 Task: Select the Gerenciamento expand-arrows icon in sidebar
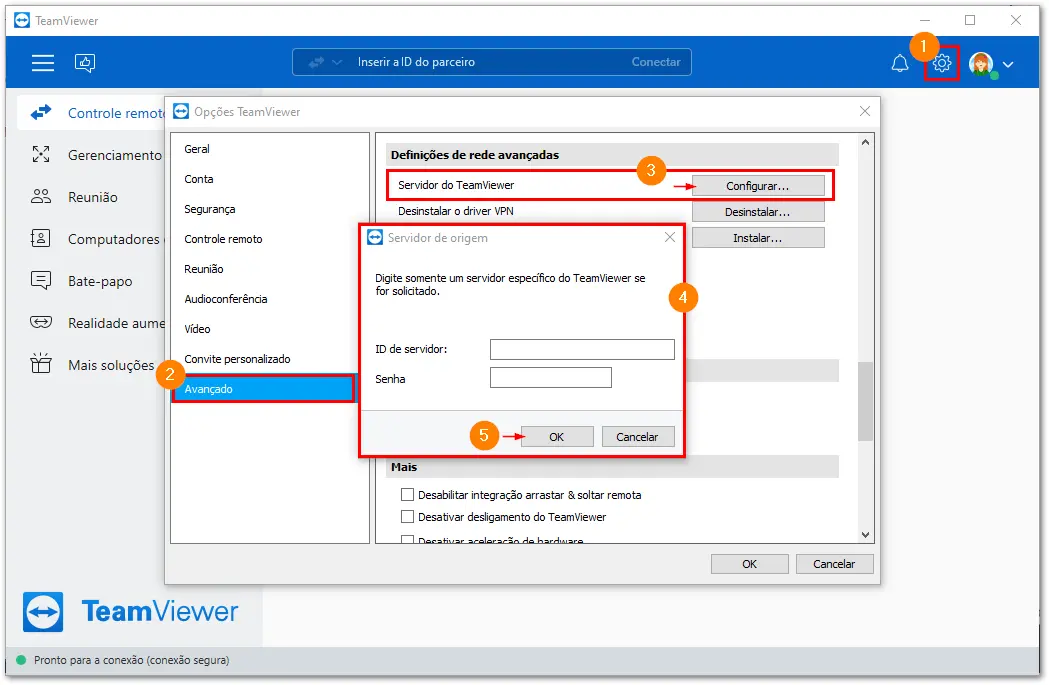41,155
